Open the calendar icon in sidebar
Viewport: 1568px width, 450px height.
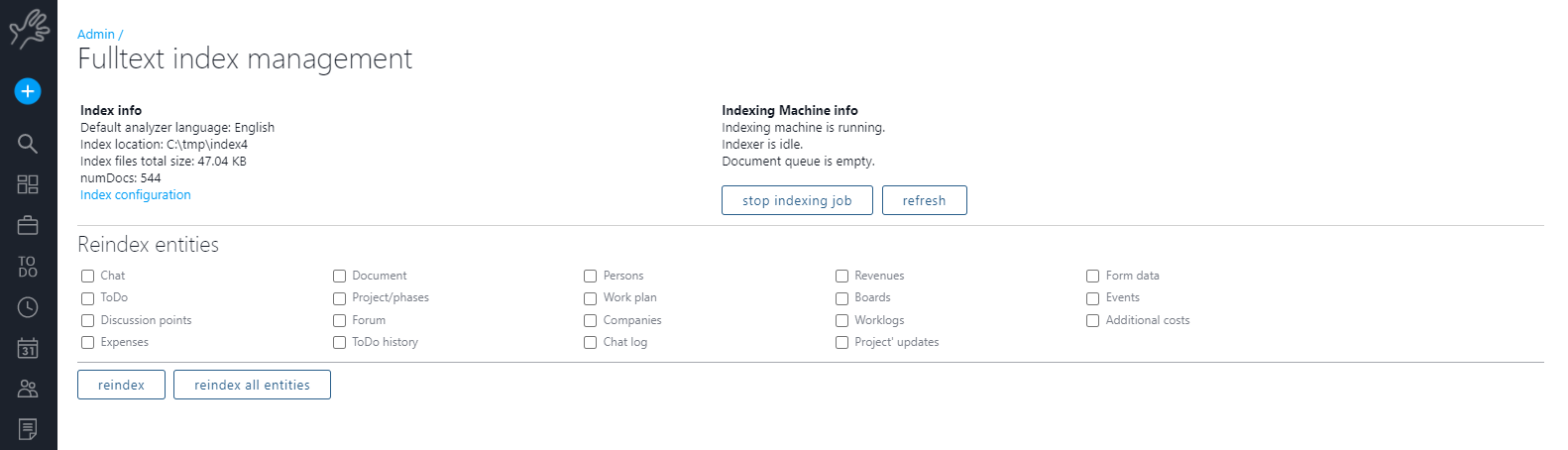click(28, 348)
